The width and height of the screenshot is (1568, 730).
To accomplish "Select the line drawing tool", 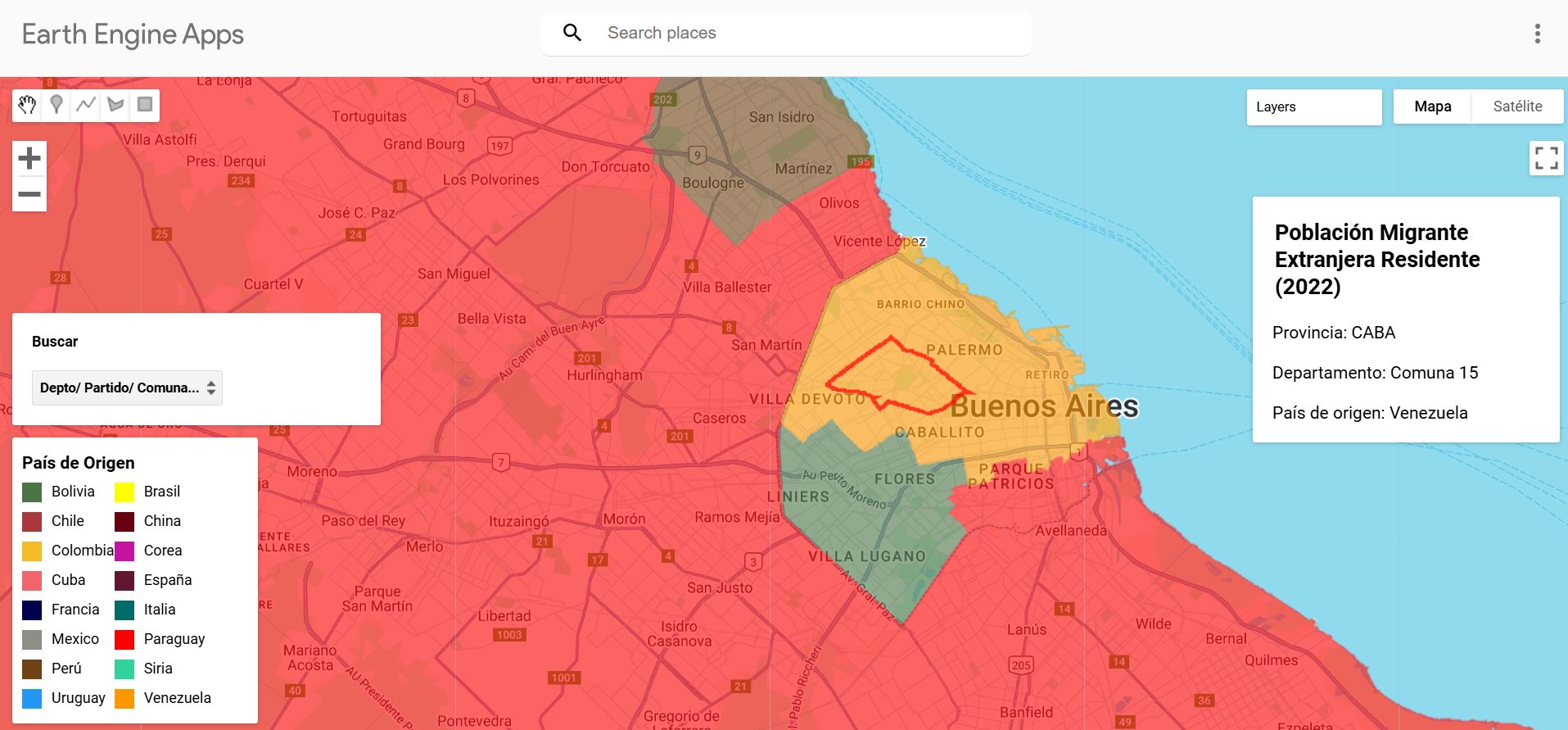I will (x=86, y=105).
